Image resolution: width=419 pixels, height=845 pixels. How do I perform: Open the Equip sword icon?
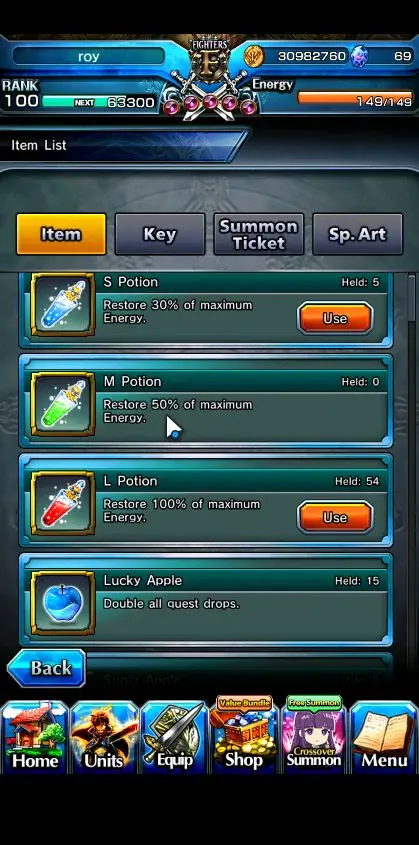(174, 737)
